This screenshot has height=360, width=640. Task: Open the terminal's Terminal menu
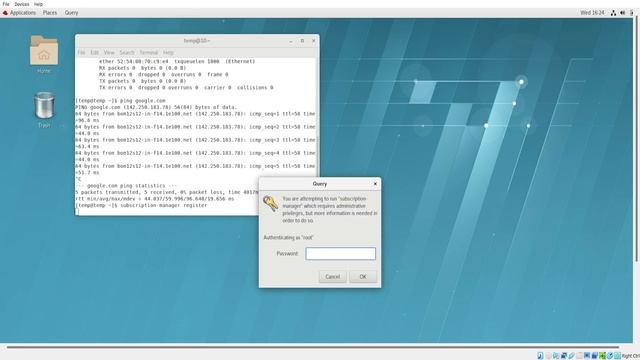(149, 53)
